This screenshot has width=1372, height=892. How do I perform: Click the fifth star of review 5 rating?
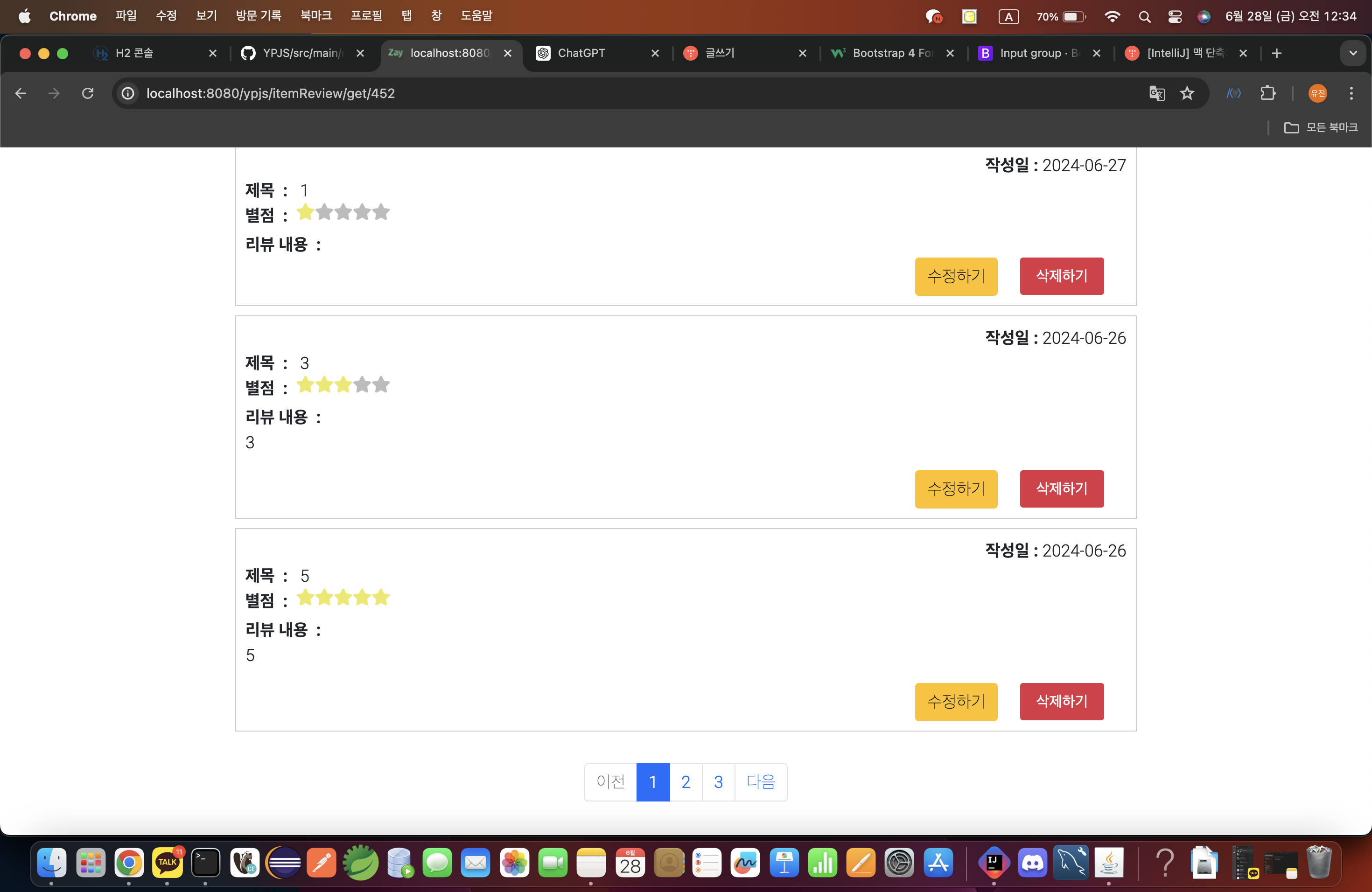click(381, 598)
